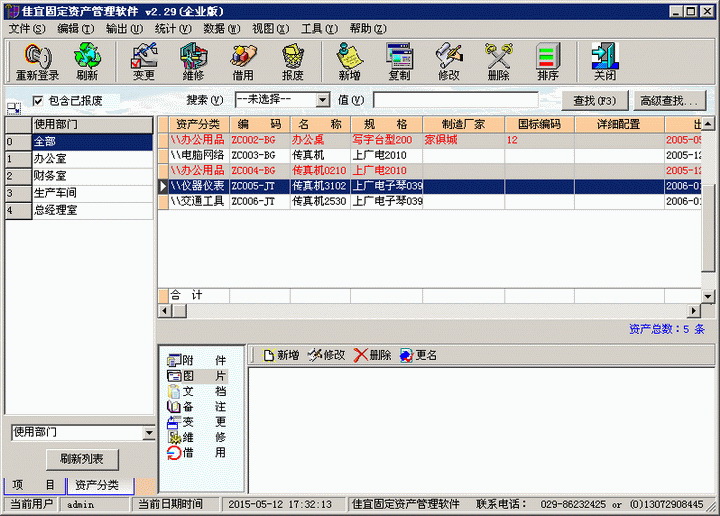Click the asset code cell ZC002-BG
Viewport: 720px width, 516px height.
click(x=259, y=140)
